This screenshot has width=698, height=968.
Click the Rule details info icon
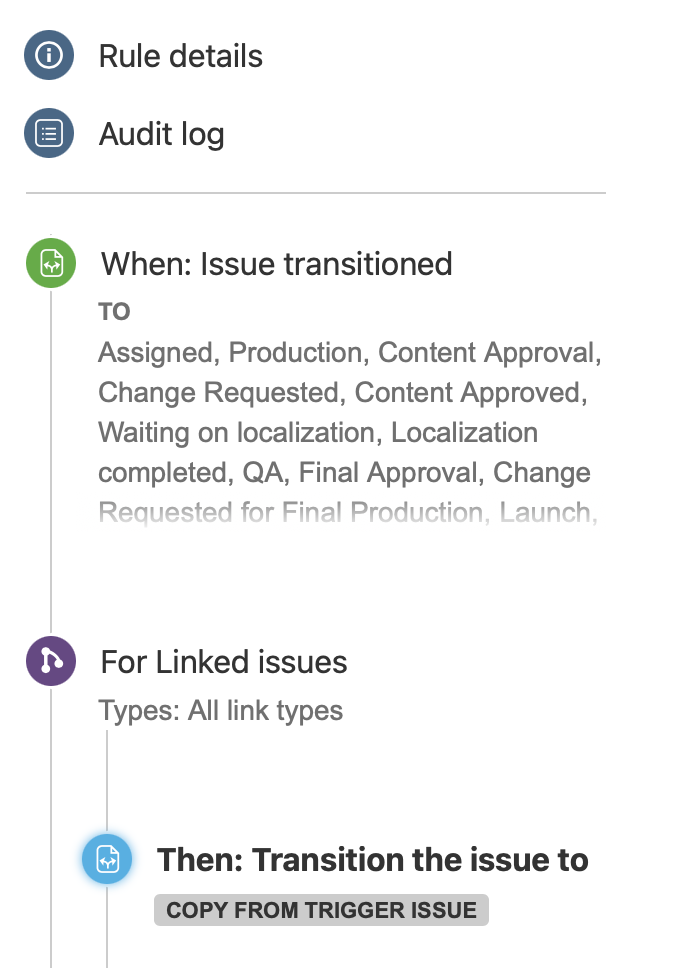(x=49, y=56)
